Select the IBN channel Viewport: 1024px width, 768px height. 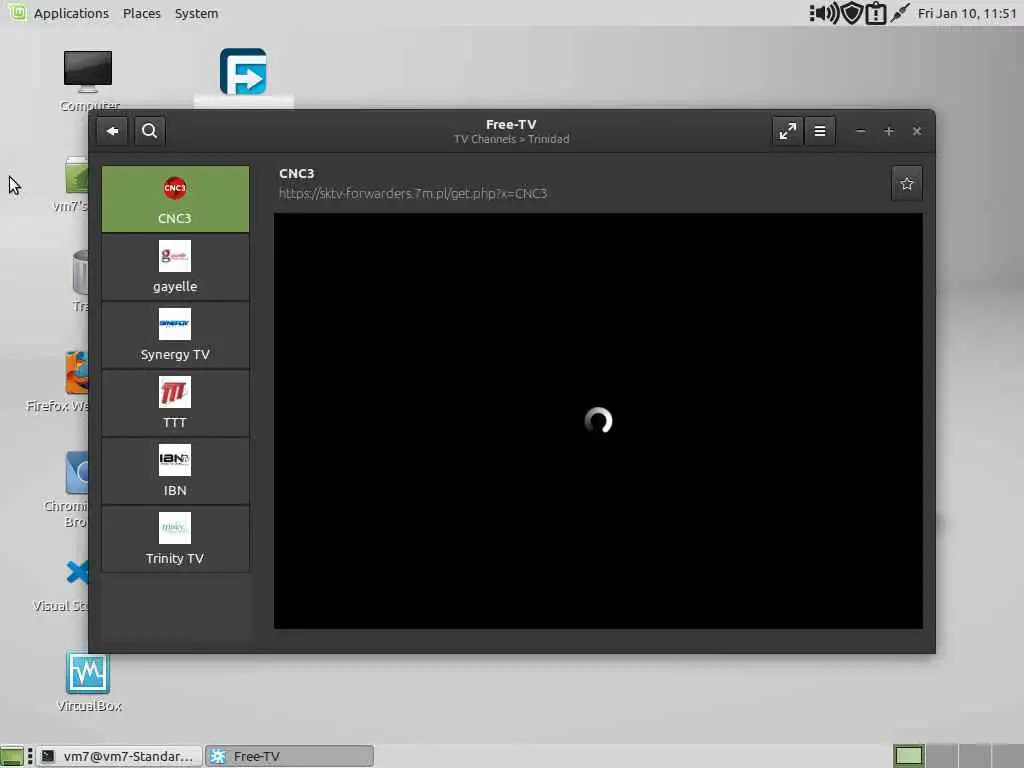pyautogui.click(x=175, y=471)
